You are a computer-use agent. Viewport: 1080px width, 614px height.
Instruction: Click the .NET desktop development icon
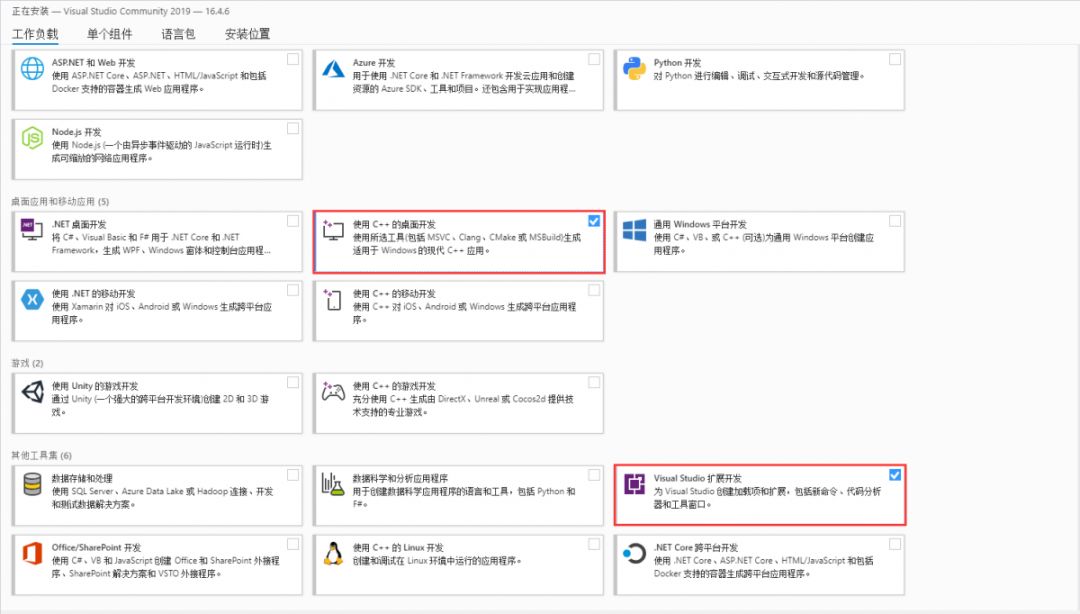tap(32, 229)
